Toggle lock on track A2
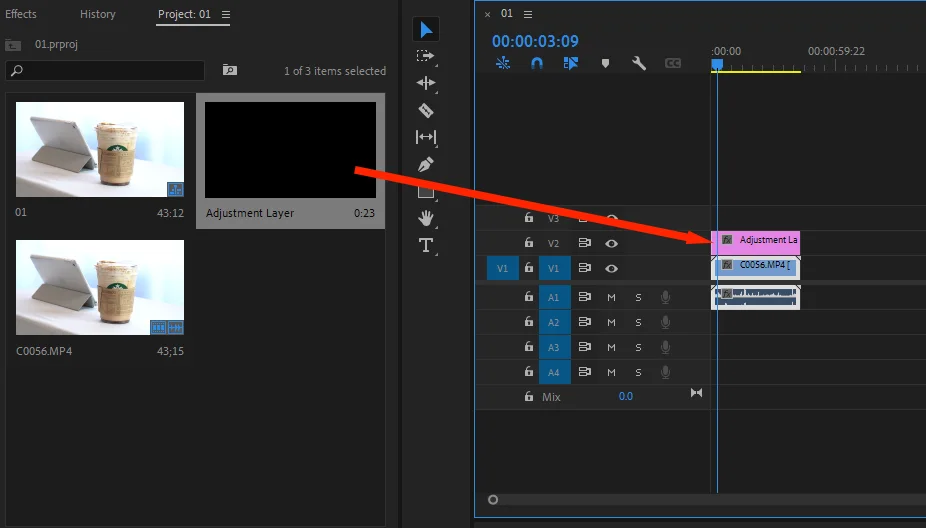Screen dimensions: 926x528 [x=529, y=321]
